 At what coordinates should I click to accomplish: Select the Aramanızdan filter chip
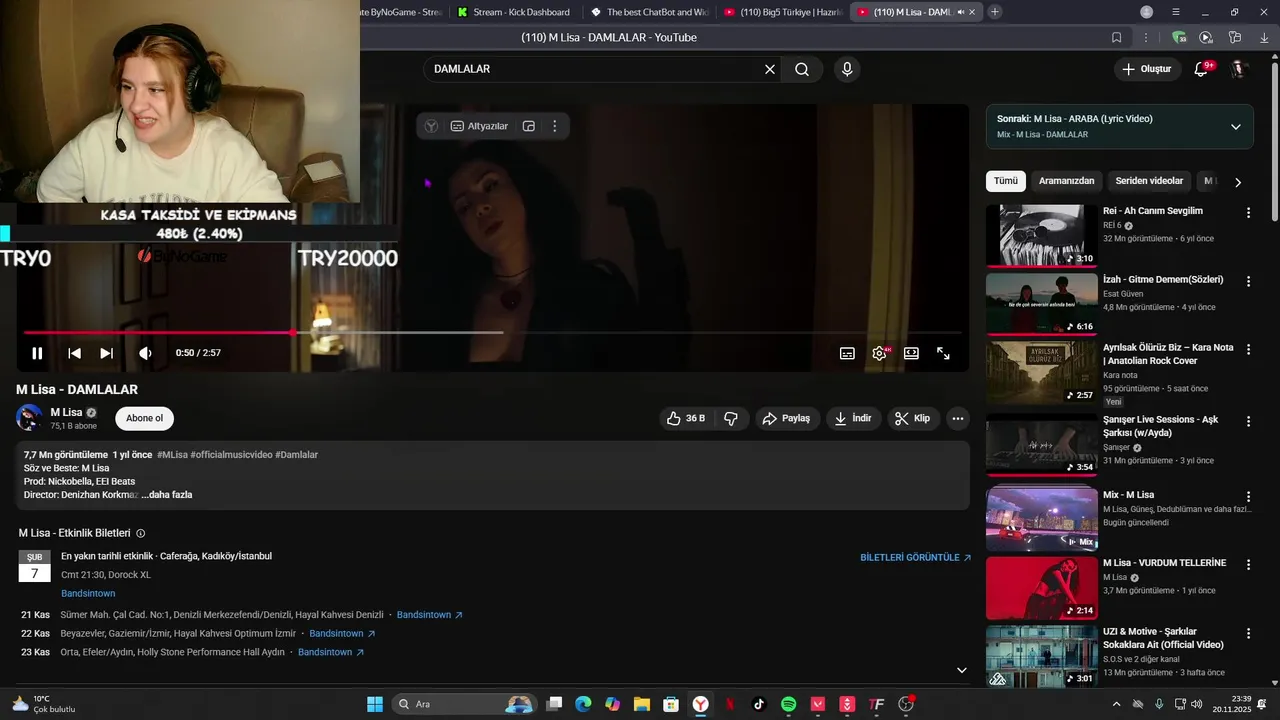(x=1067, y=181)
